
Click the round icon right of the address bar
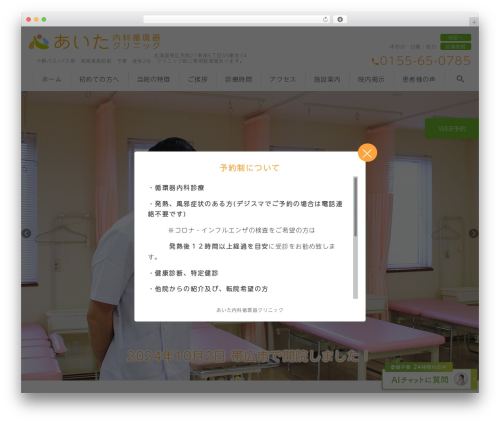coord(340,19)
